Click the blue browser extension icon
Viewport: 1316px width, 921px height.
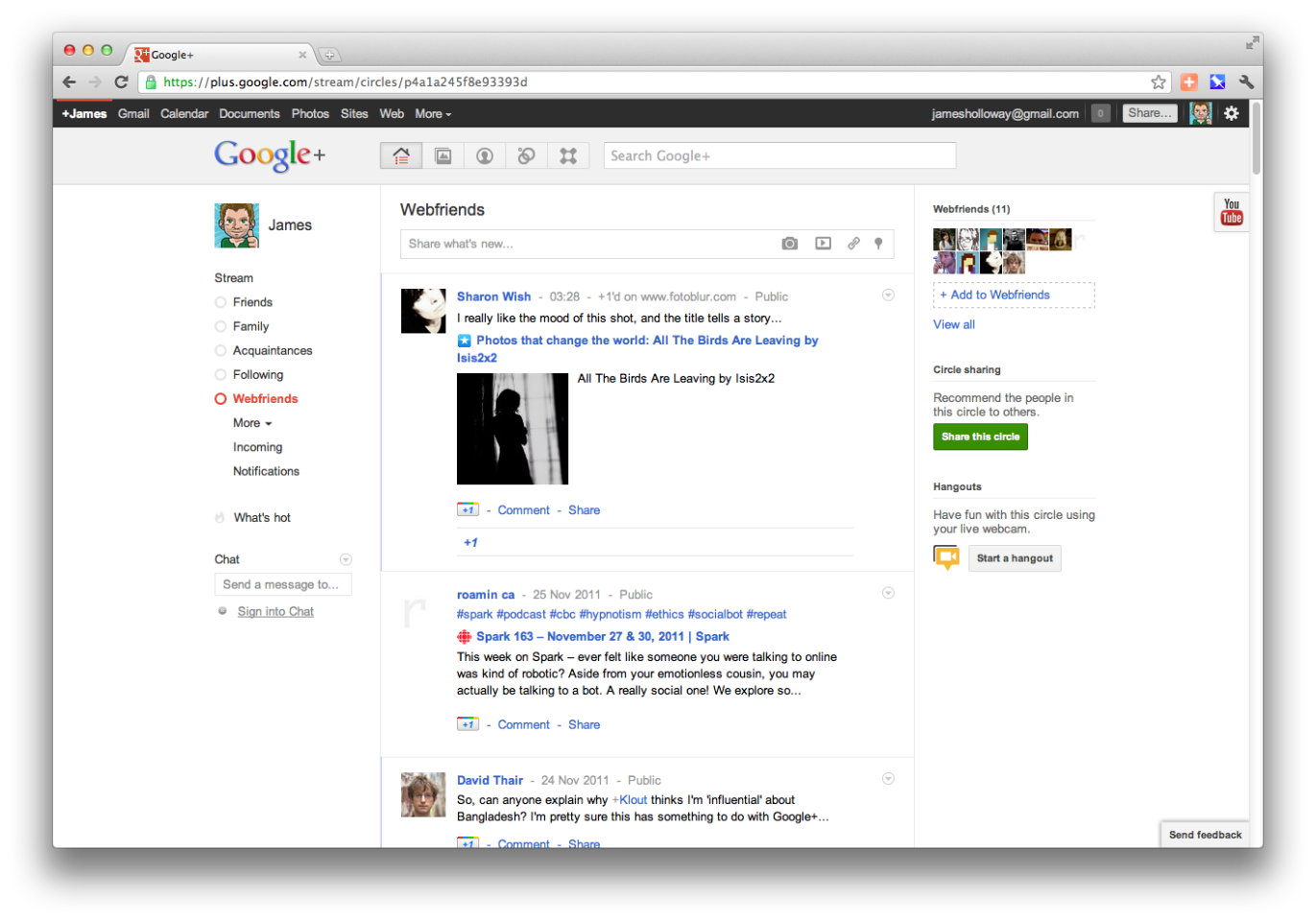1217,83
